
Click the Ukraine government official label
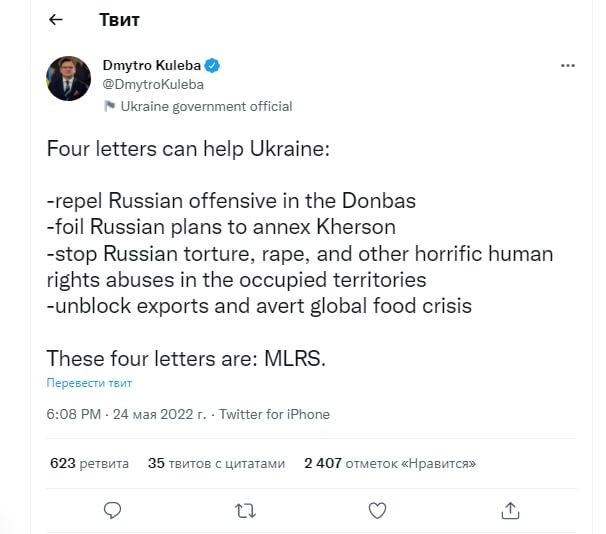(x=206, y=107)
